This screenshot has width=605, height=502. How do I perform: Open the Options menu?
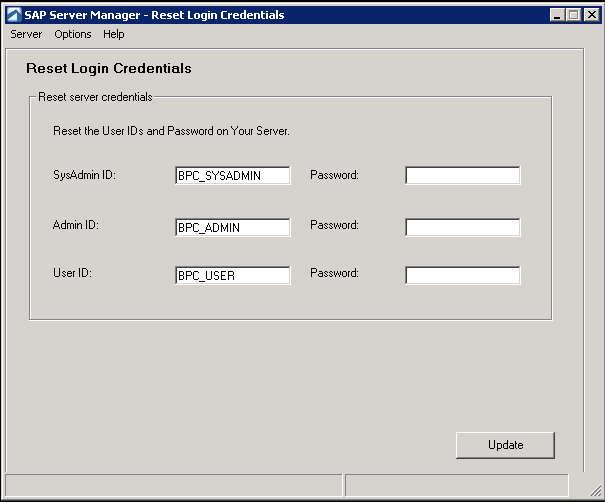(73, 34)
